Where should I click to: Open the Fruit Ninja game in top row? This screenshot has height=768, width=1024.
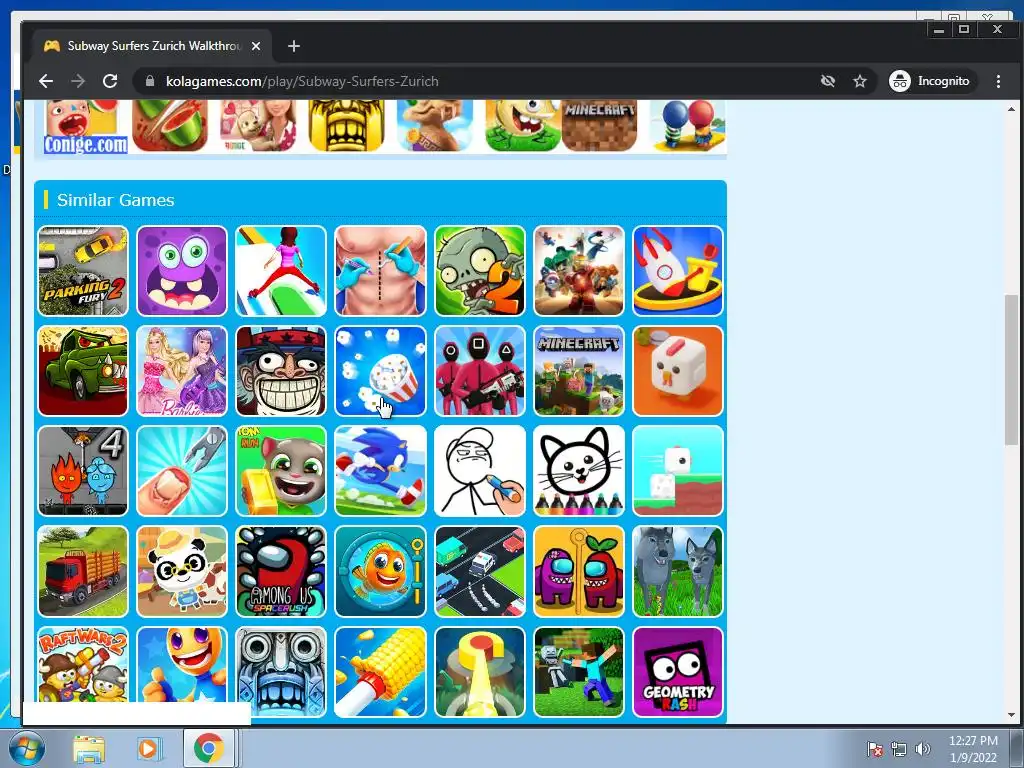coord(170,125)
